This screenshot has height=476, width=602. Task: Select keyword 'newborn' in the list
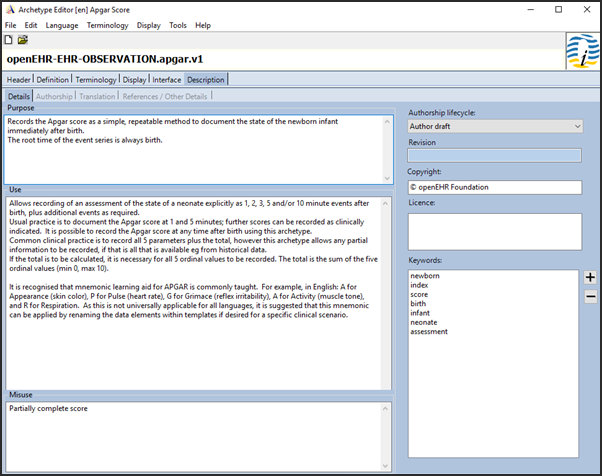[425, 276]
